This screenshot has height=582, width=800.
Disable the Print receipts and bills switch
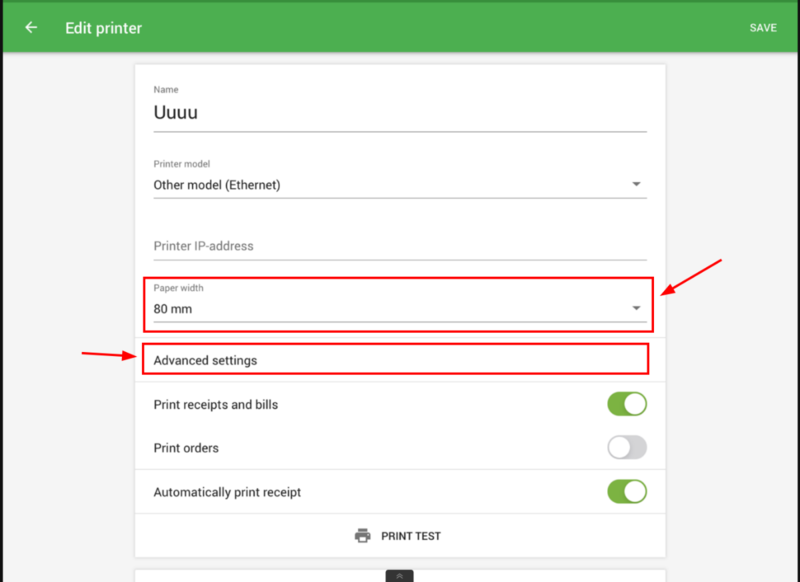pyautogui.click(x=627, y=404)
